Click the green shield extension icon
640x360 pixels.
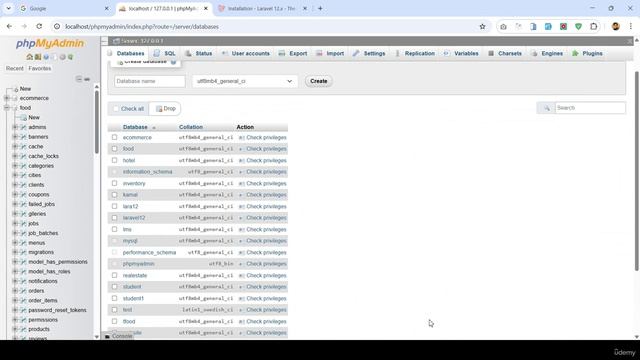click(x=578, y=27)
